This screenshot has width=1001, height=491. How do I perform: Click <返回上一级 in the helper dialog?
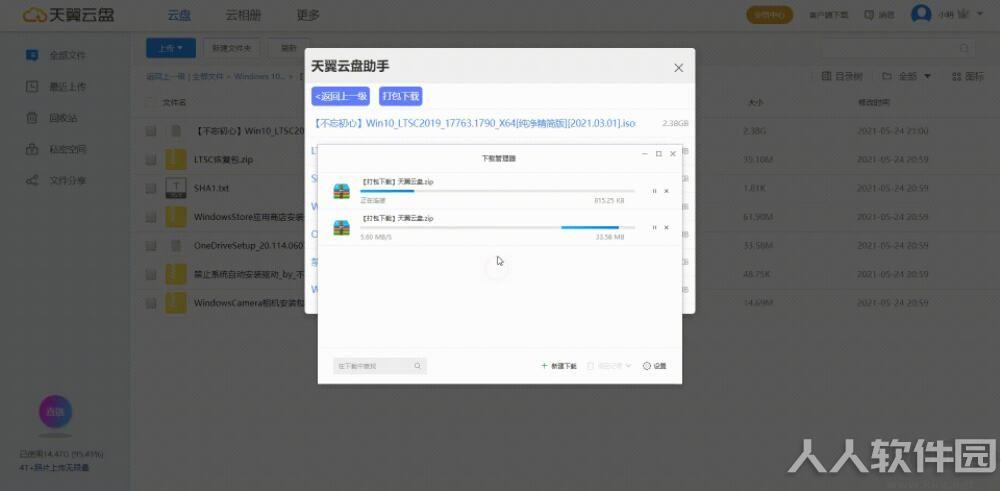point(341,96)
